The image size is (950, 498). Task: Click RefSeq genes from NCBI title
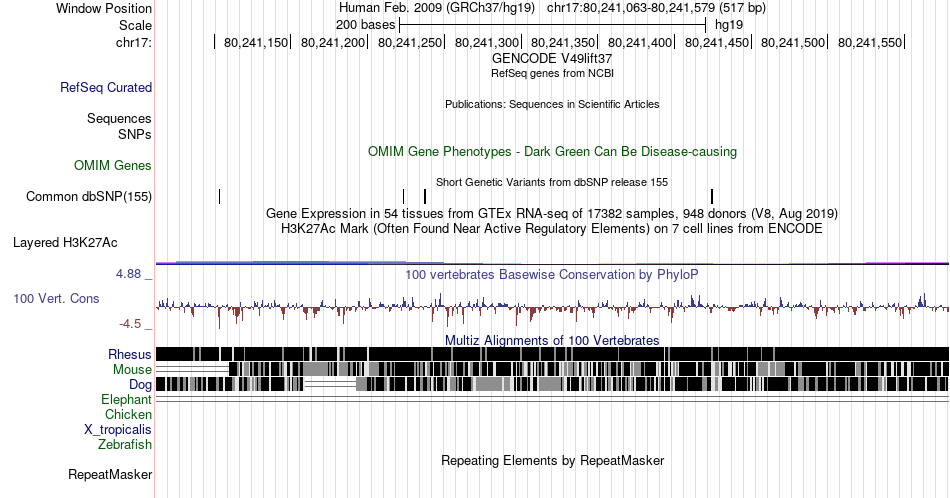pyautogui.click(x=552, y=73)
